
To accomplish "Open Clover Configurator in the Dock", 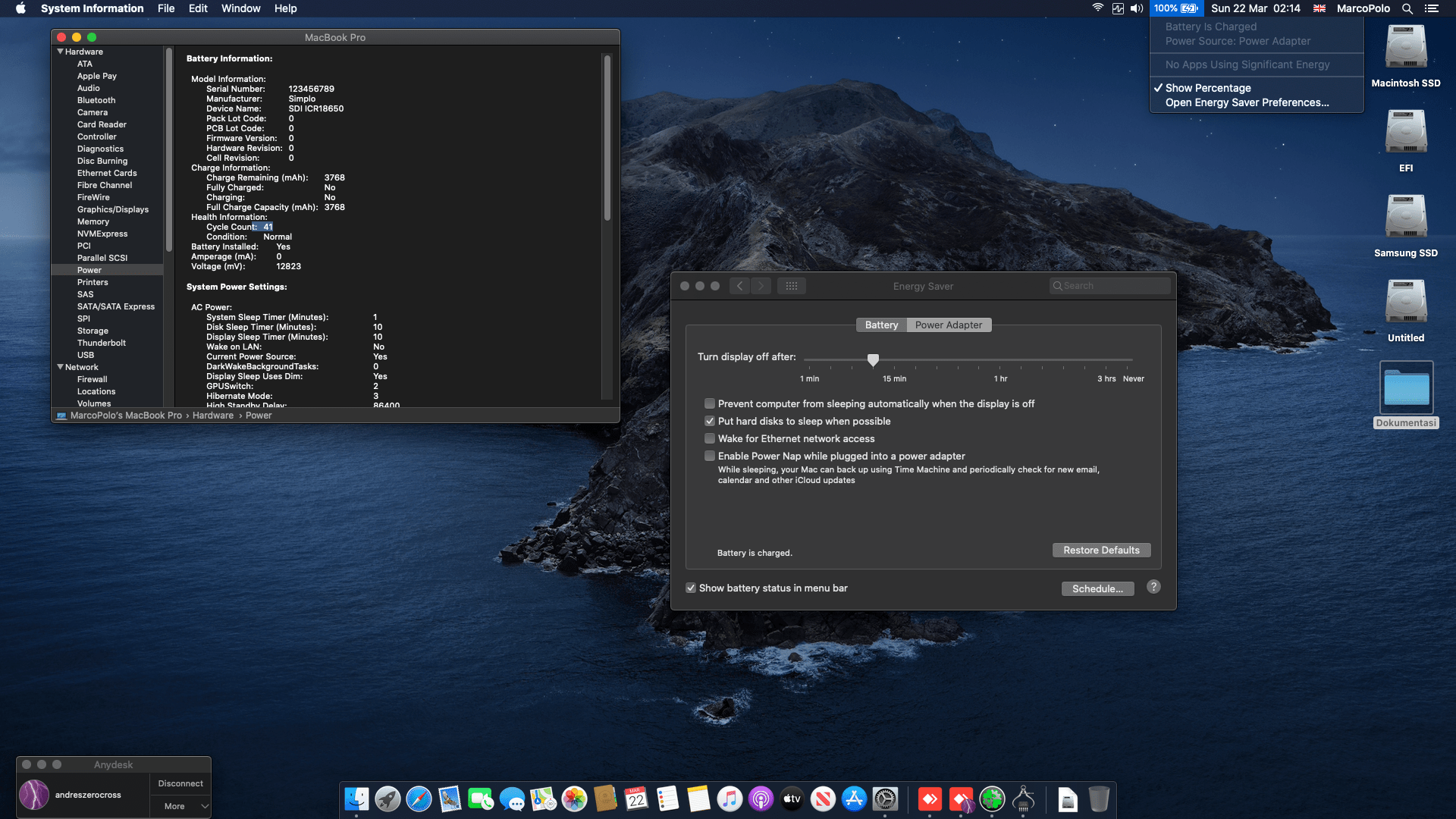I will click(x=992, y=799).
